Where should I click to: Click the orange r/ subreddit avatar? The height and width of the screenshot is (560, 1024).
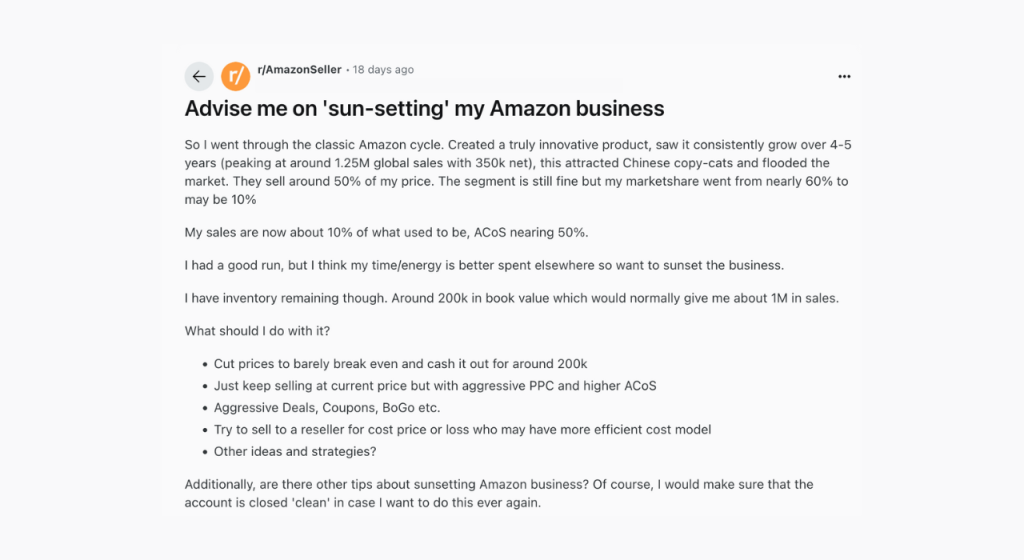pyautogui.click(x=236, y=76)
